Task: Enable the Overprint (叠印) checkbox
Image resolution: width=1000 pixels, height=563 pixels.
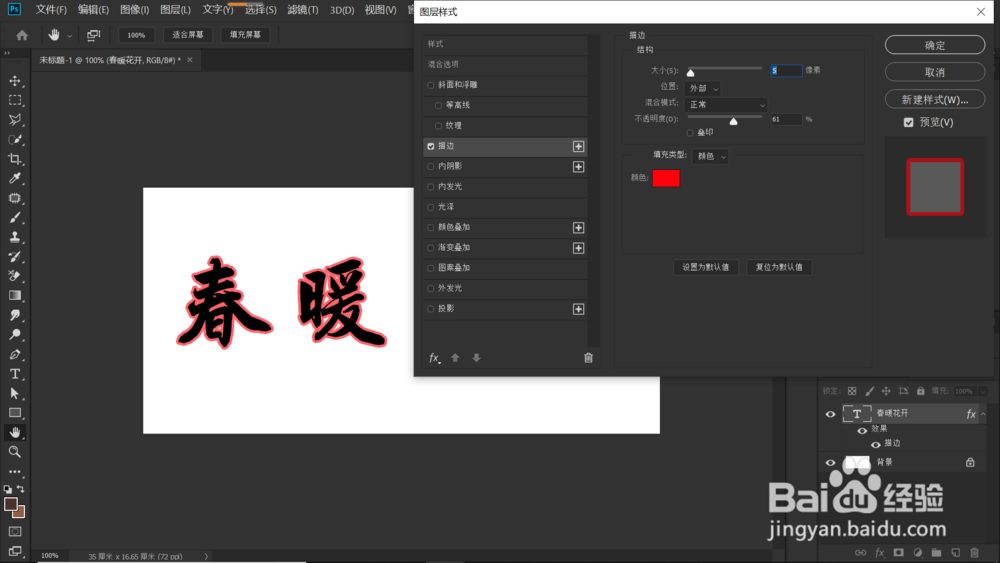Action: (690, 133)
